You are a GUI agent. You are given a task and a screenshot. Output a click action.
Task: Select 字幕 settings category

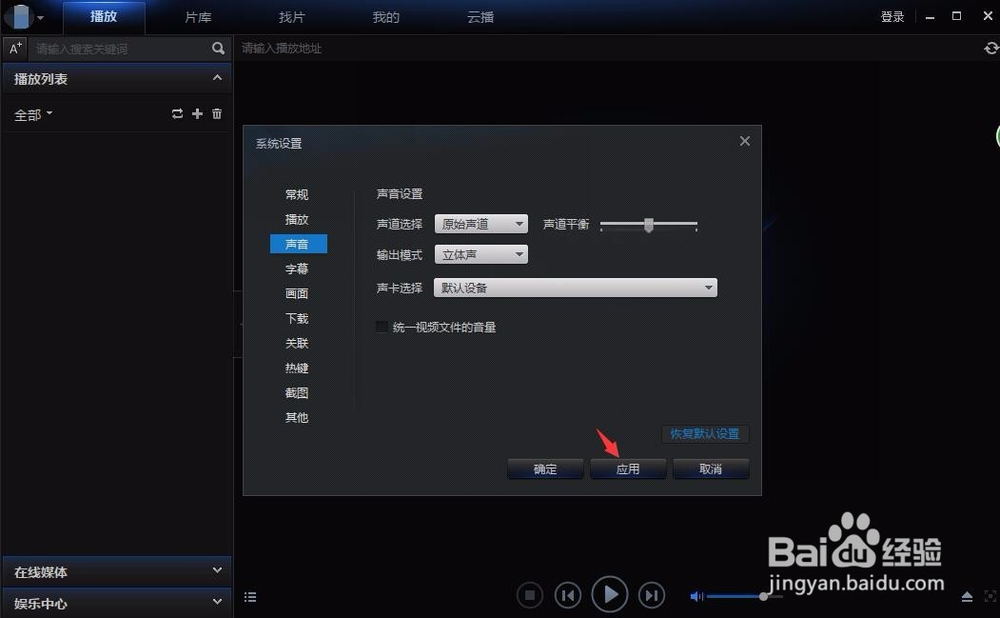(x=297, y=269)
